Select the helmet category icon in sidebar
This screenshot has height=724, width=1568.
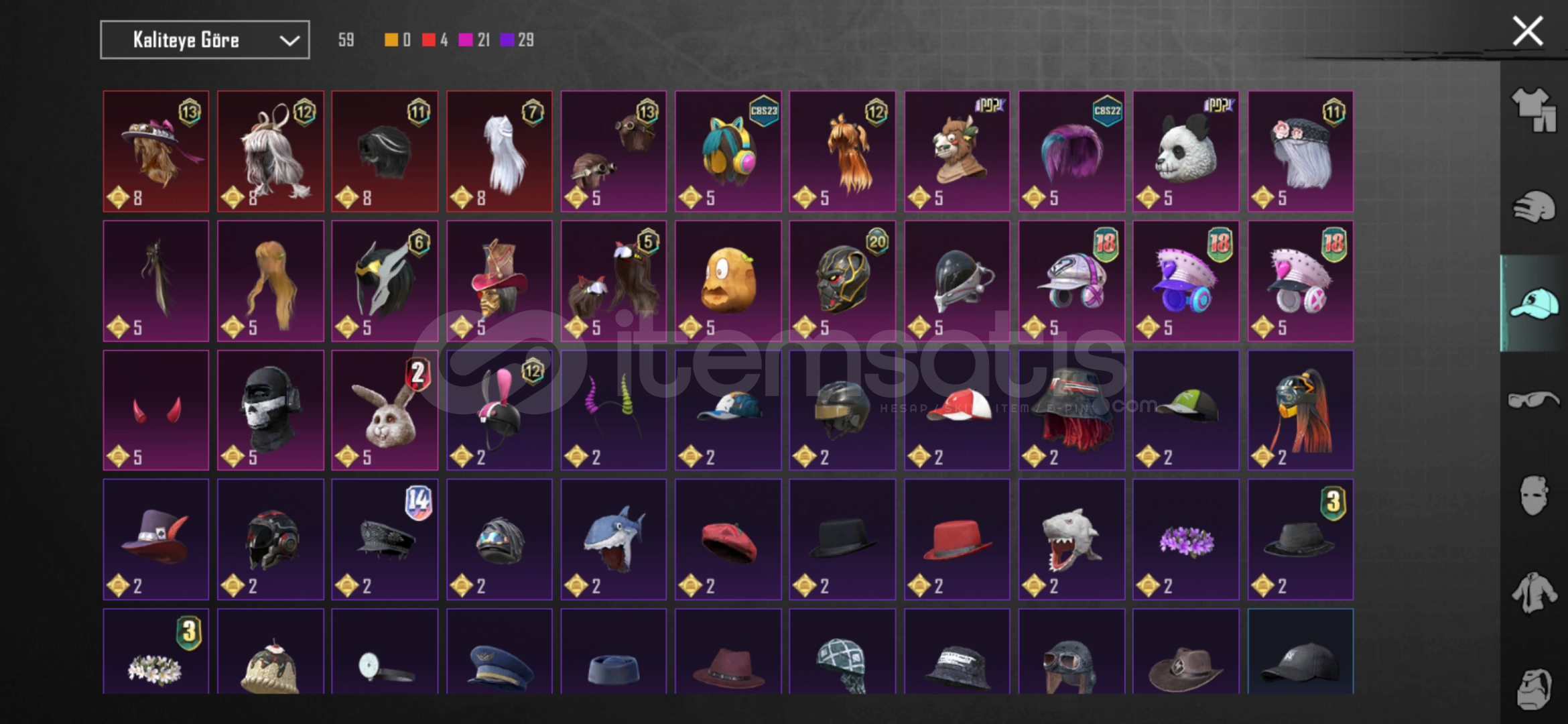click(x=1533, y=206)
